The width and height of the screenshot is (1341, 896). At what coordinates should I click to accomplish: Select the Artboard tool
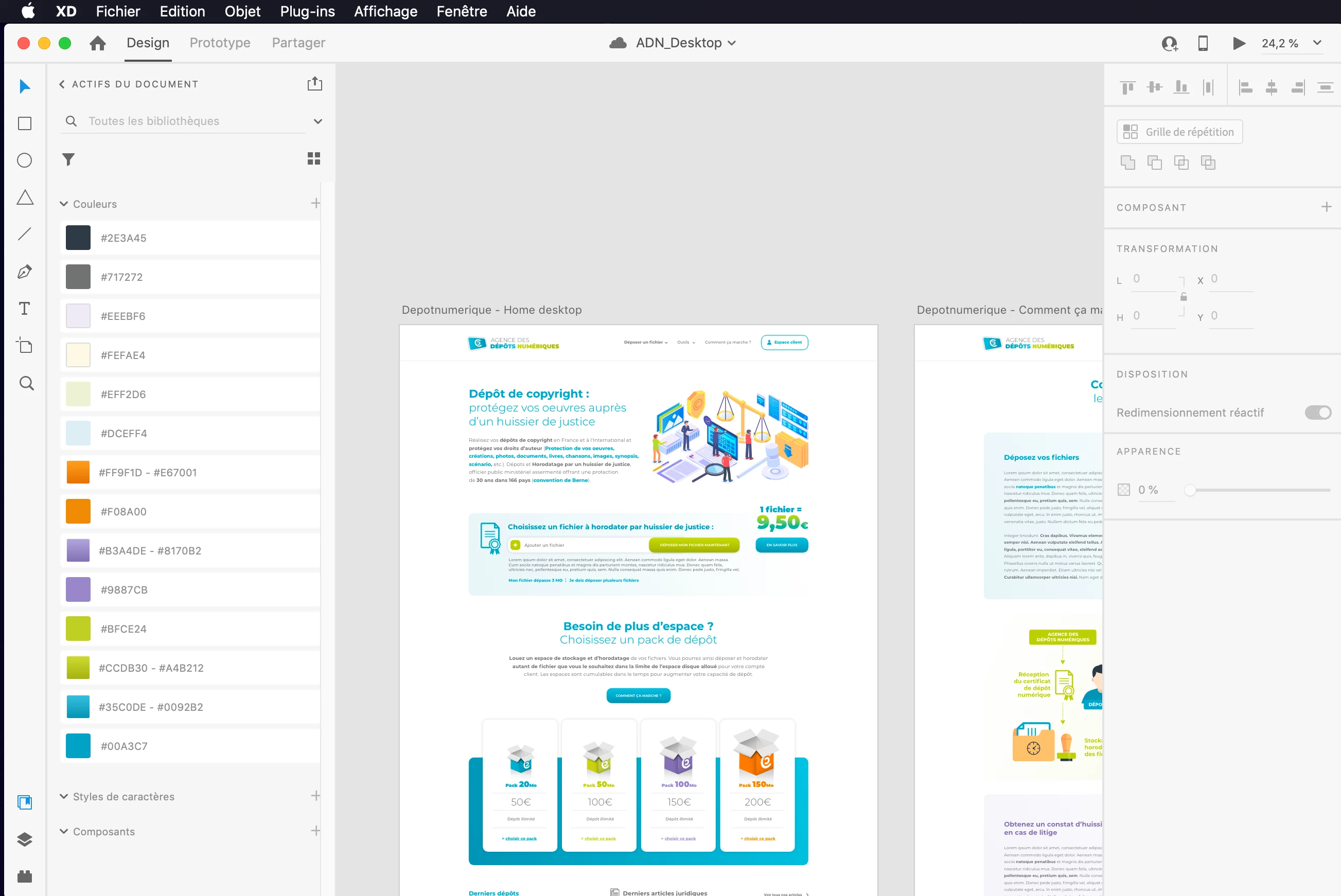pos(25,345)
